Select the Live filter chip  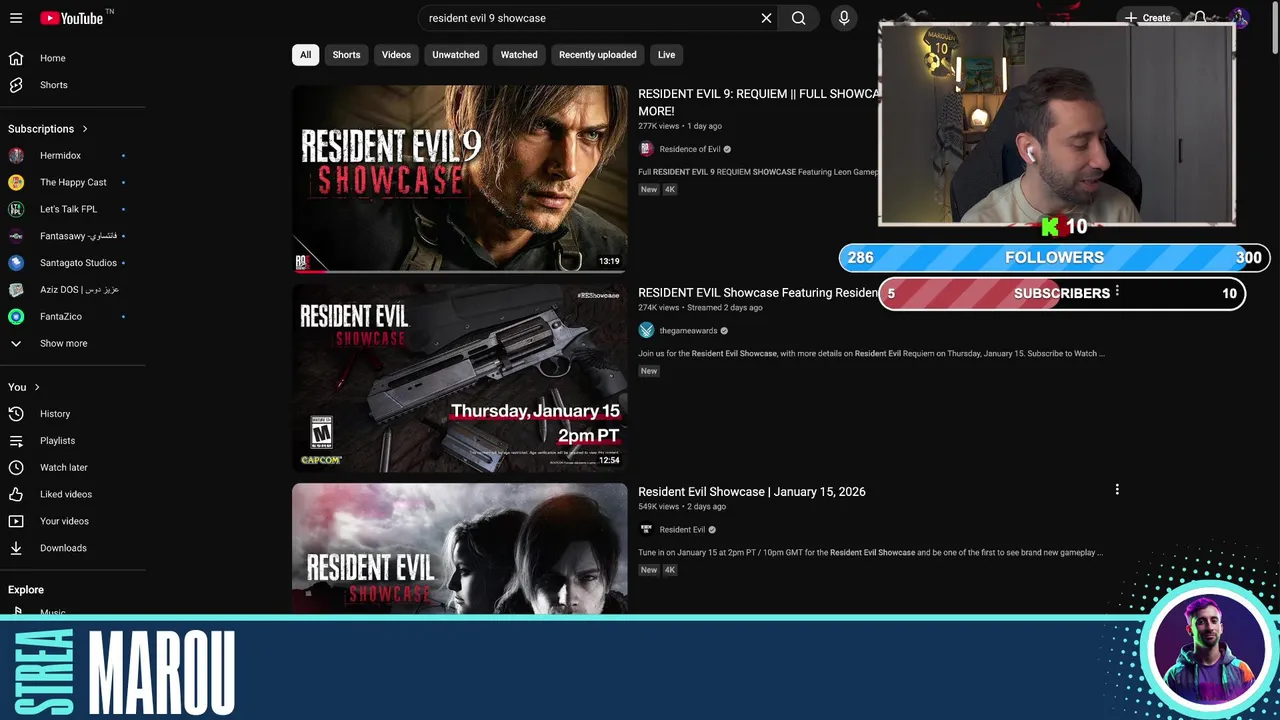click(x=666, y=55)
